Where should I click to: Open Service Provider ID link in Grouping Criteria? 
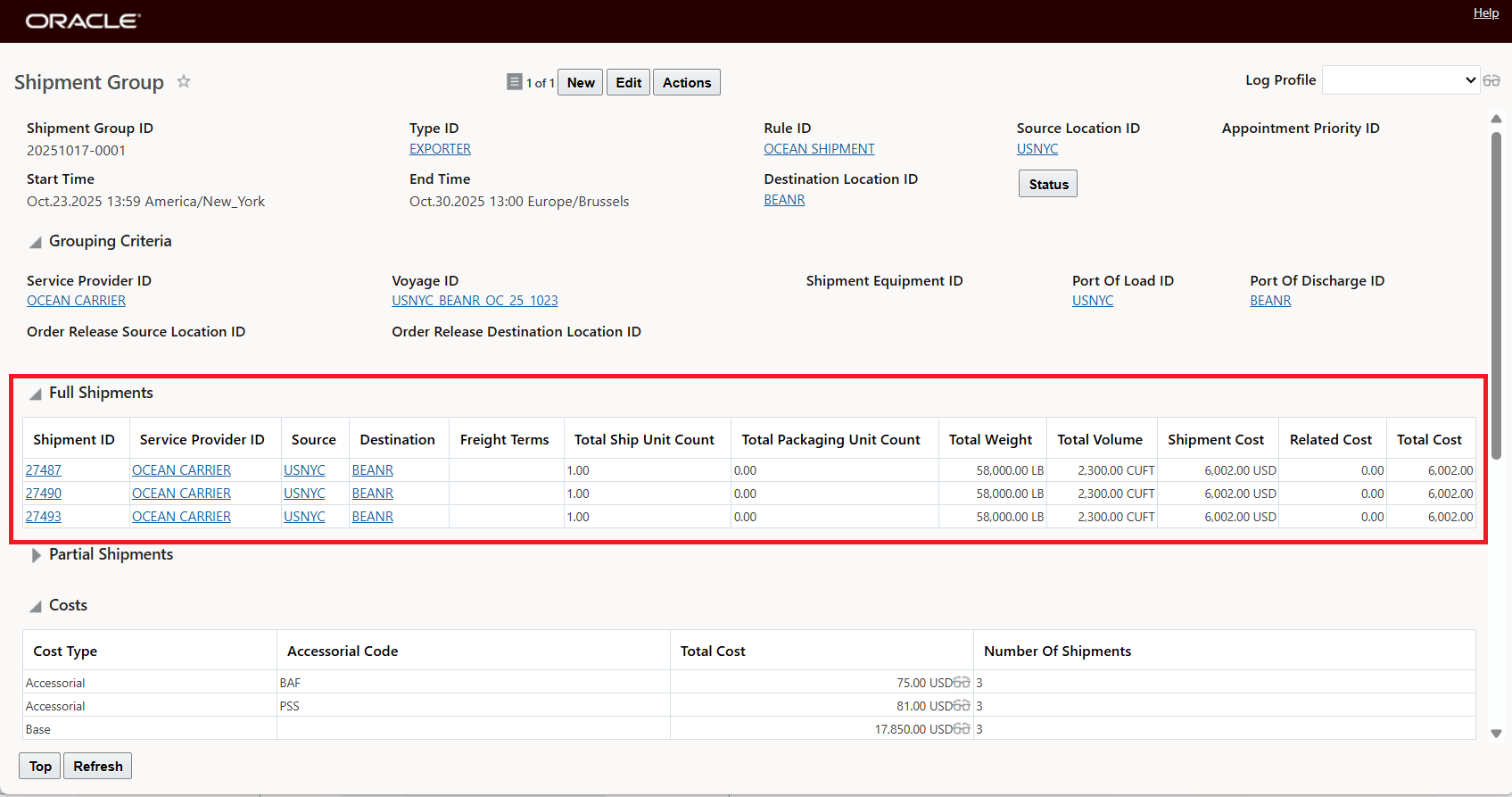click(76, 301)
